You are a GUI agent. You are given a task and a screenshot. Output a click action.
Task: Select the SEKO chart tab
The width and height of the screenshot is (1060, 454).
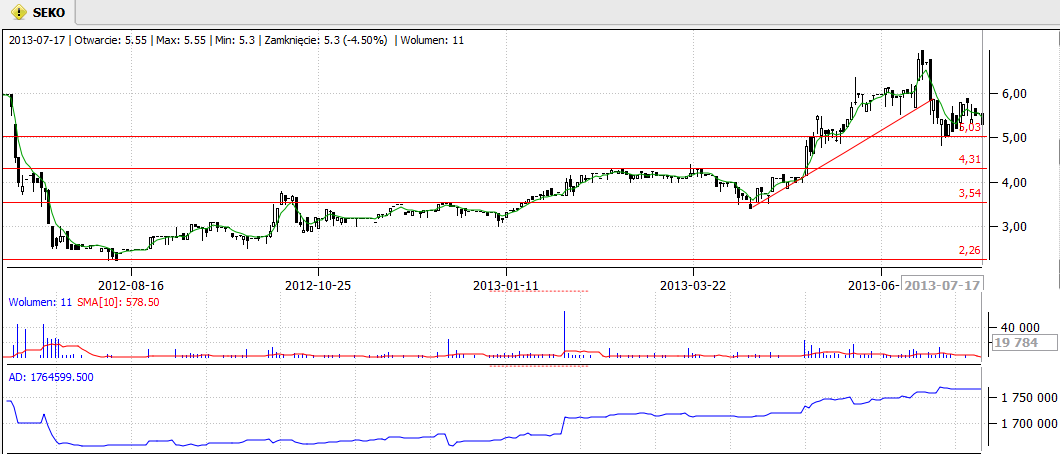click(x=38, y=12)
